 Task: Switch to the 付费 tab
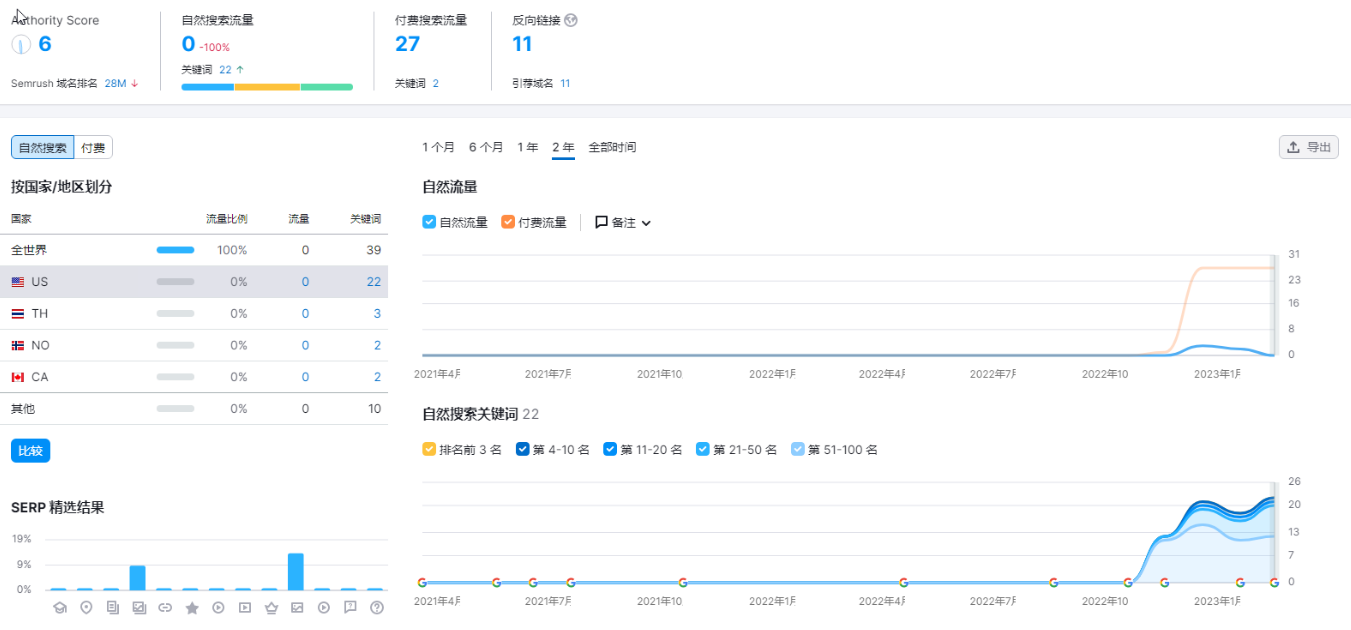click(x=93, y=148)
